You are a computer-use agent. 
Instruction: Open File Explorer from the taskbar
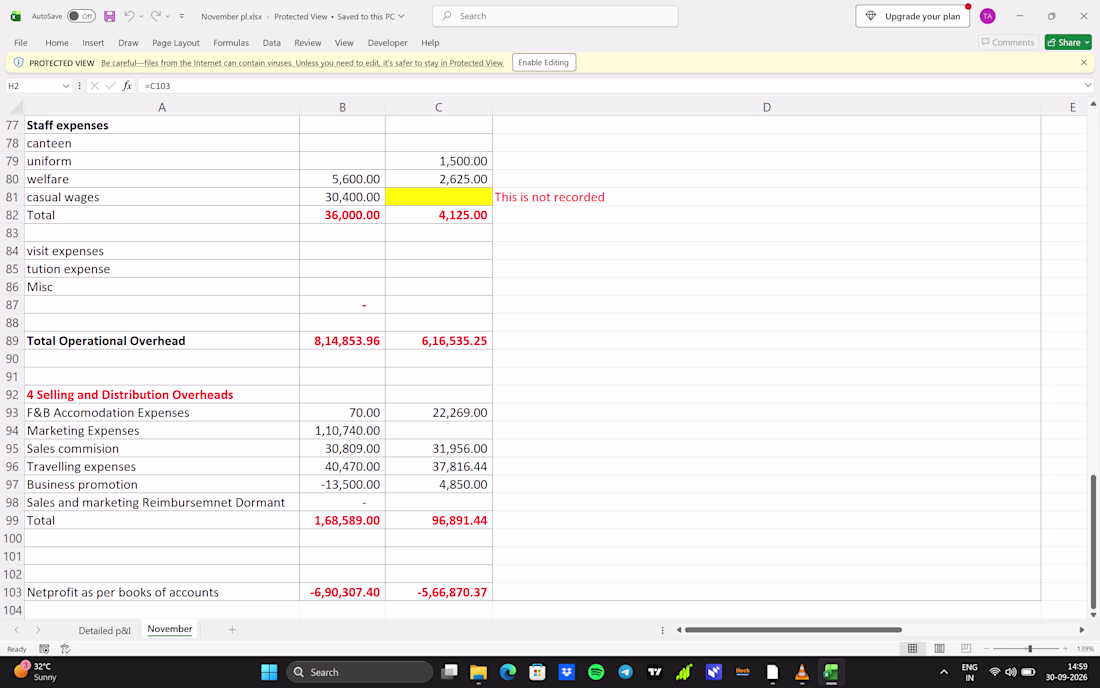point(478,672)
